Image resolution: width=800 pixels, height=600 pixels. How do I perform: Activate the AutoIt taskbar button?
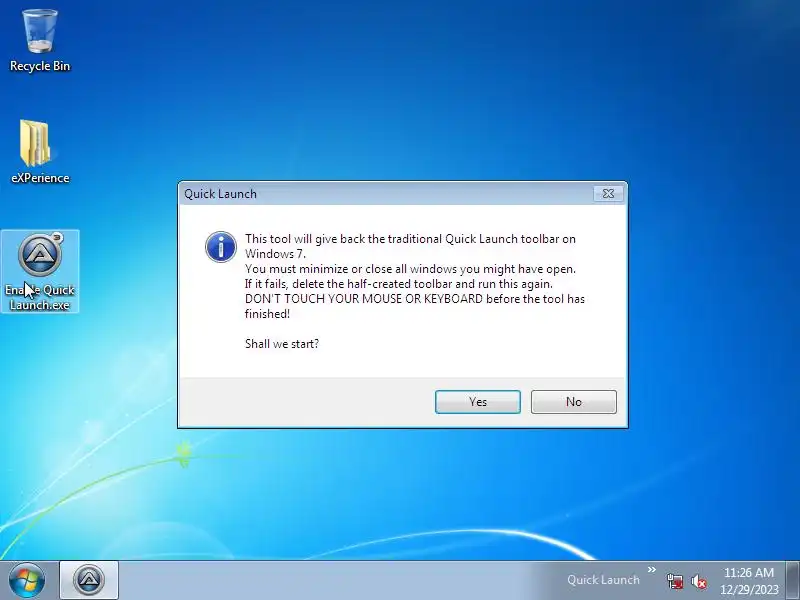89,580
